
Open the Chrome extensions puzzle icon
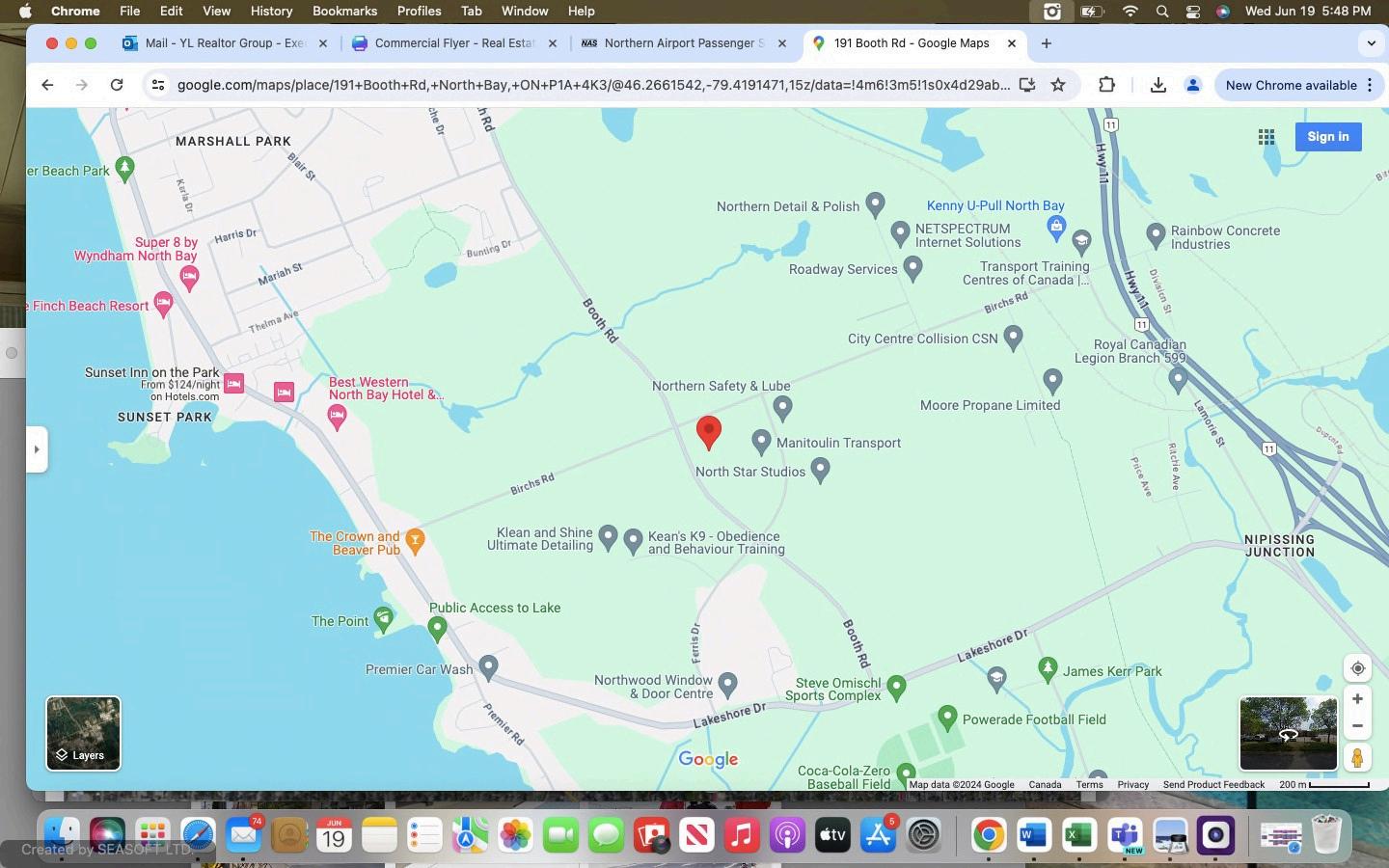click(1106, 85)
